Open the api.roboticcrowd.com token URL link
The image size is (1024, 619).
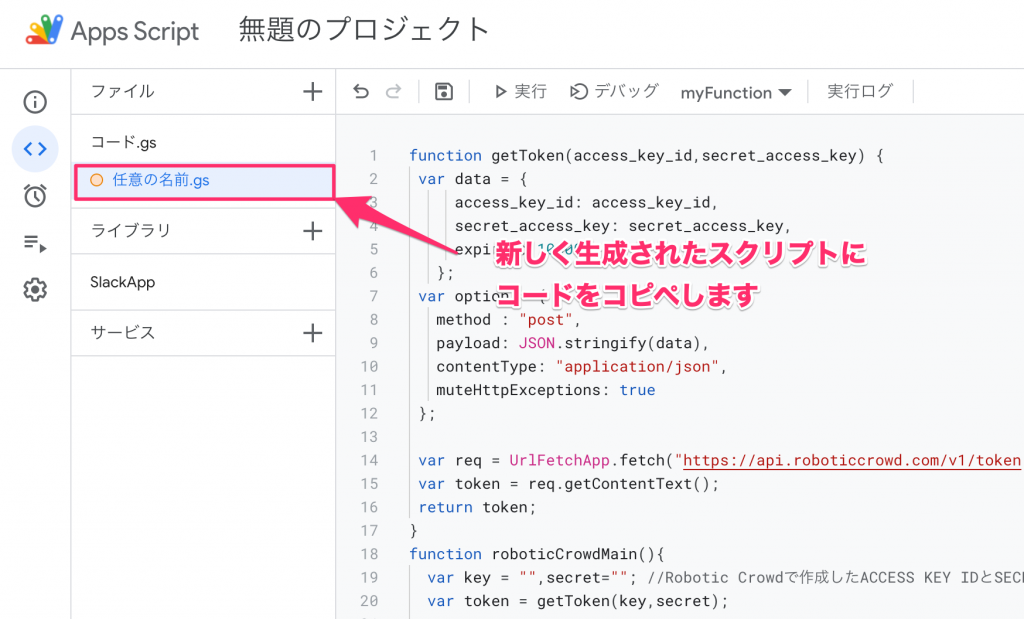(x=852, y=460)
